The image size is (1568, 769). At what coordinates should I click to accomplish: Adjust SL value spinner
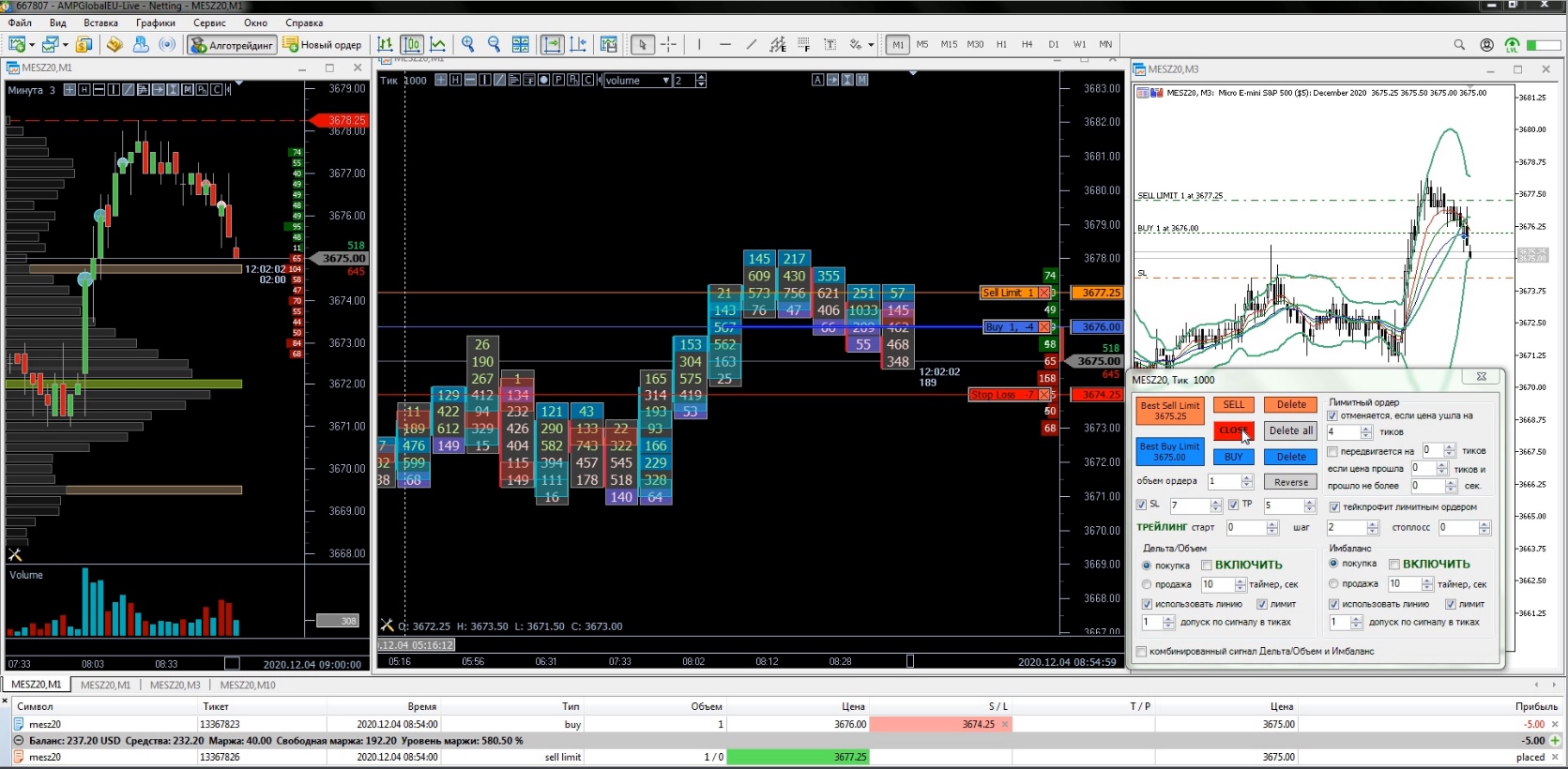click(1216, 505)
